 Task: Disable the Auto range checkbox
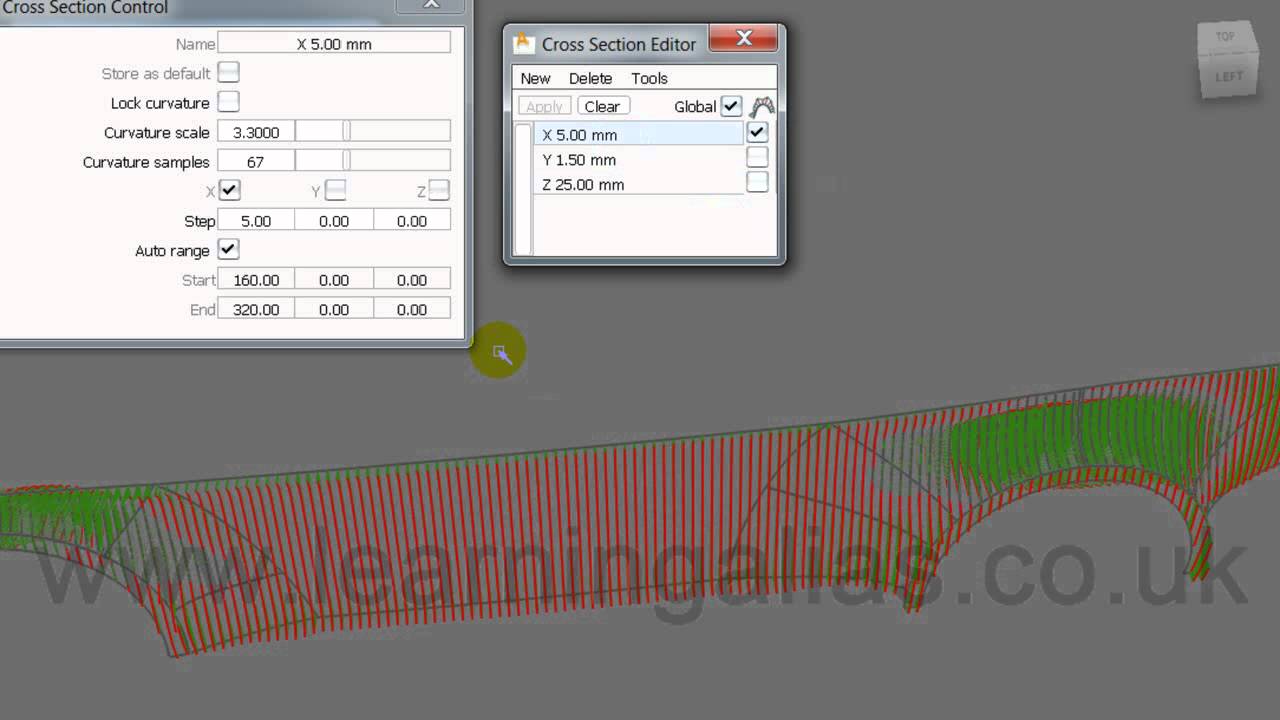coord(229,250)
